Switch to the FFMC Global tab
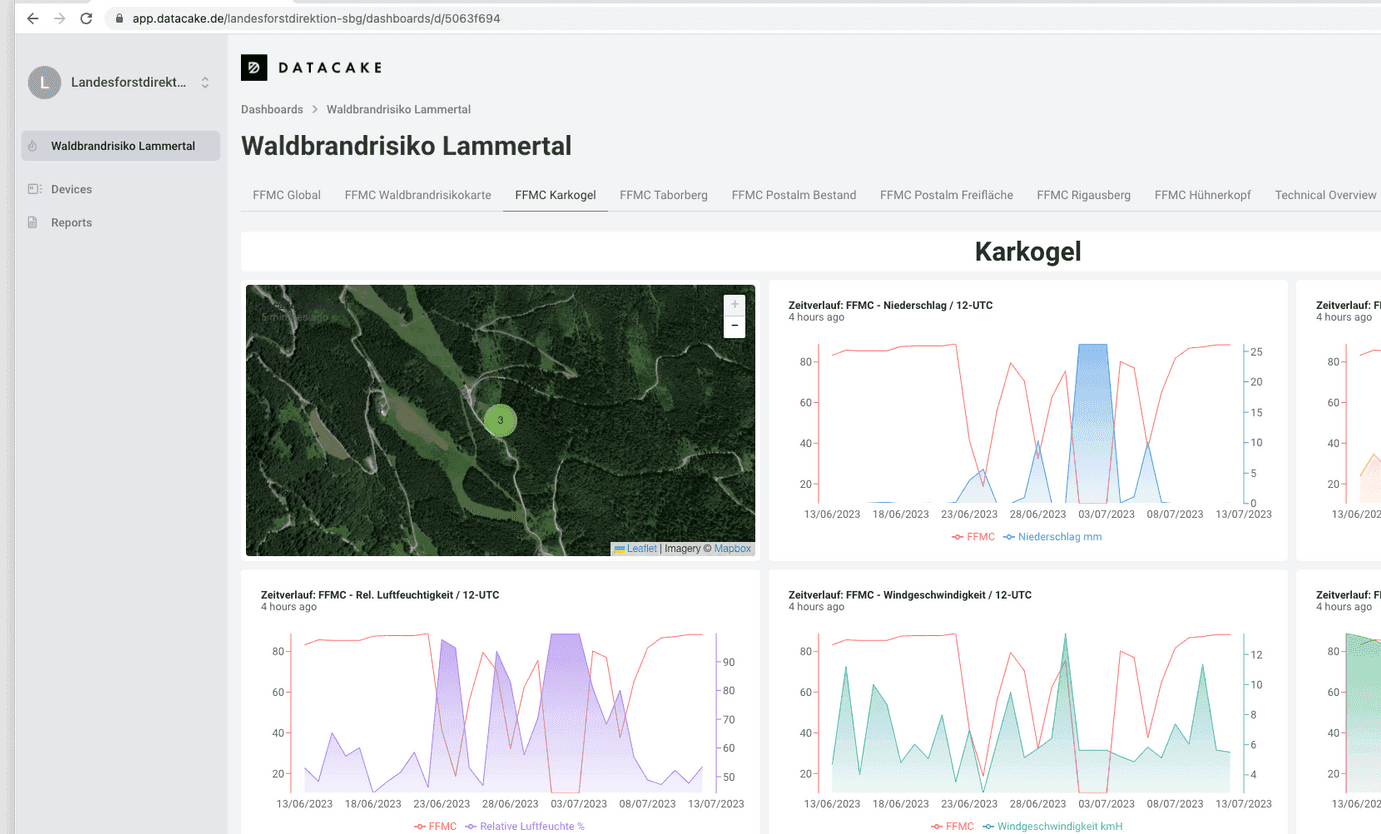 (x=287, y=195)
